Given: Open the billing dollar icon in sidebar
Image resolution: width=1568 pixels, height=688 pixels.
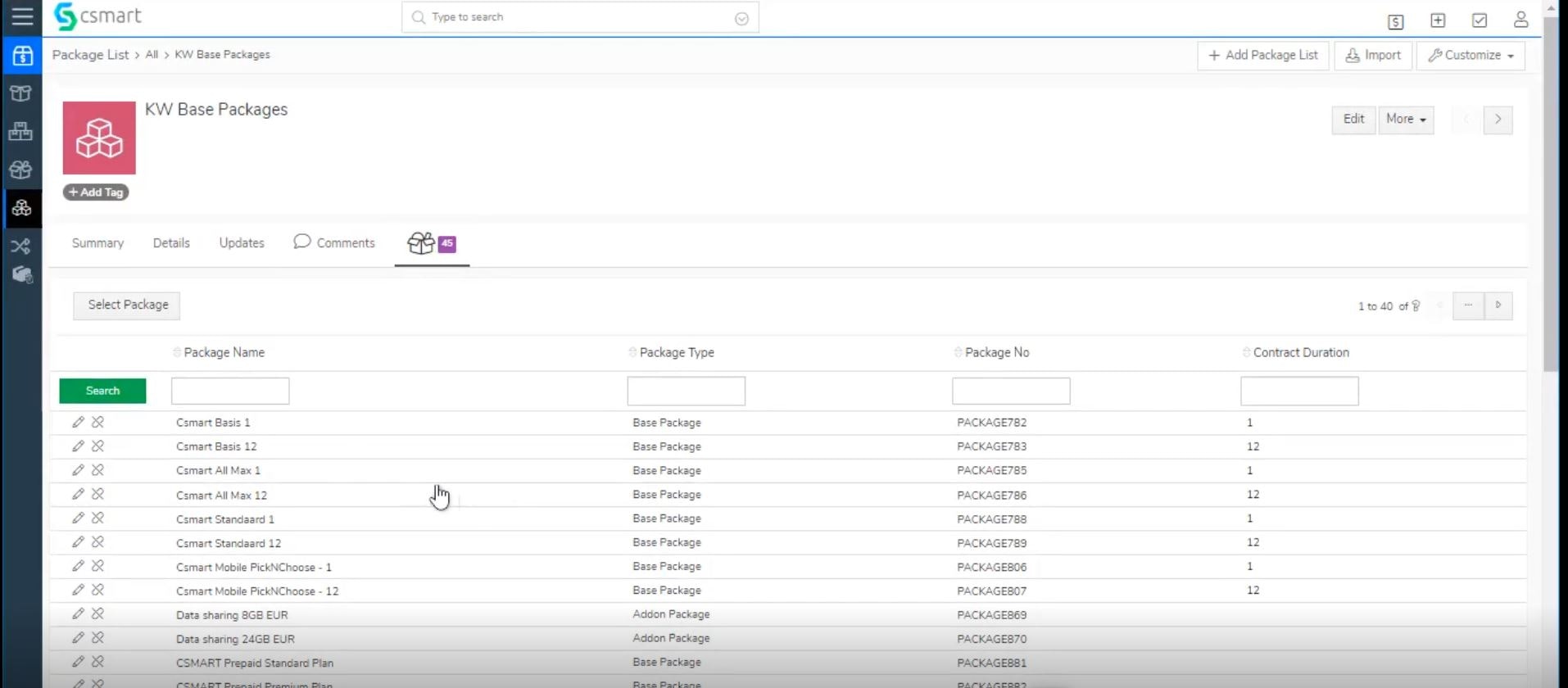Looking at the screenshot, I should (22, 56).
